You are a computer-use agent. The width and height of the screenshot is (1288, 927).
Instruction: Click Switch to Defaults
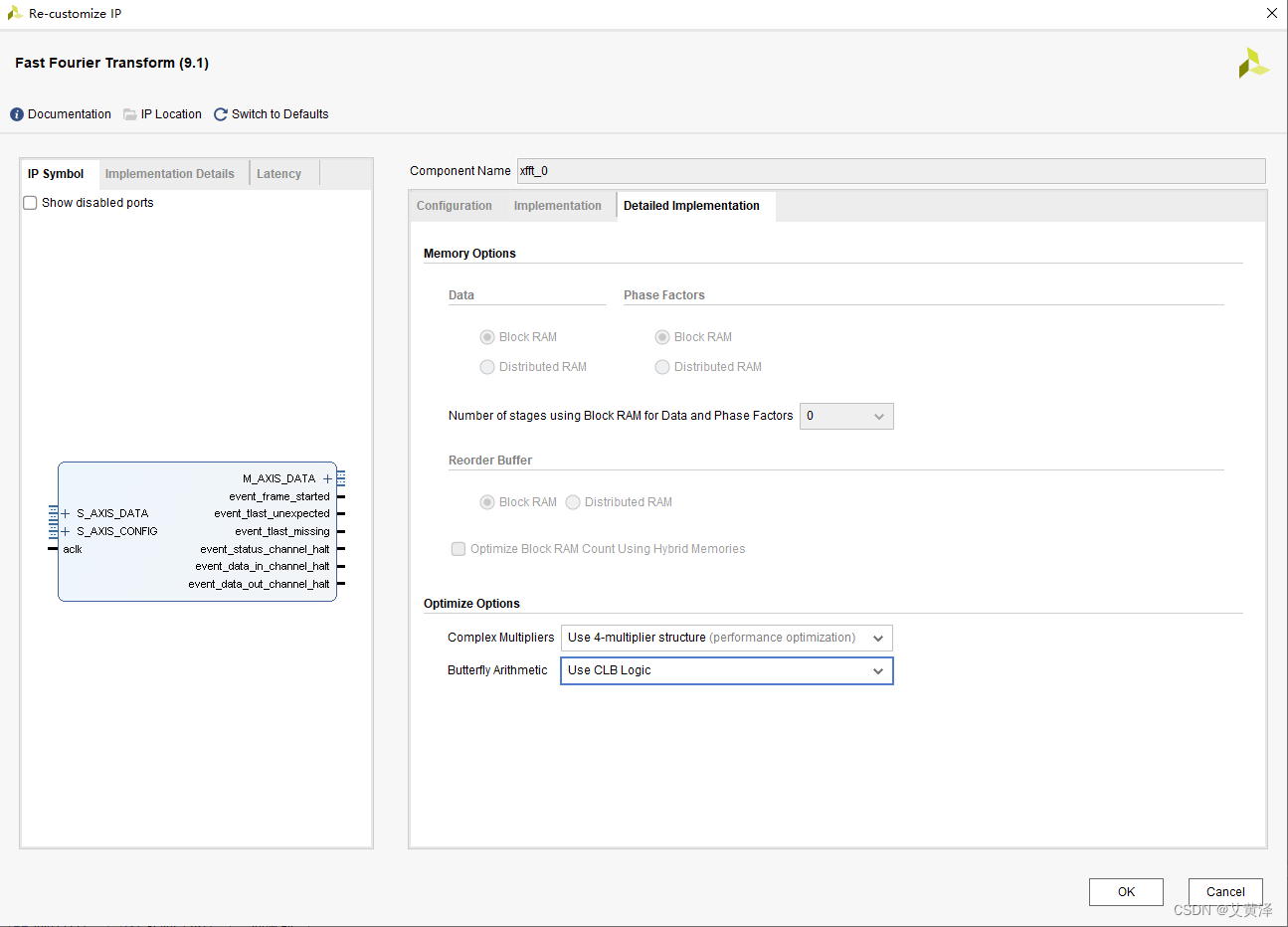pos(280,114)
